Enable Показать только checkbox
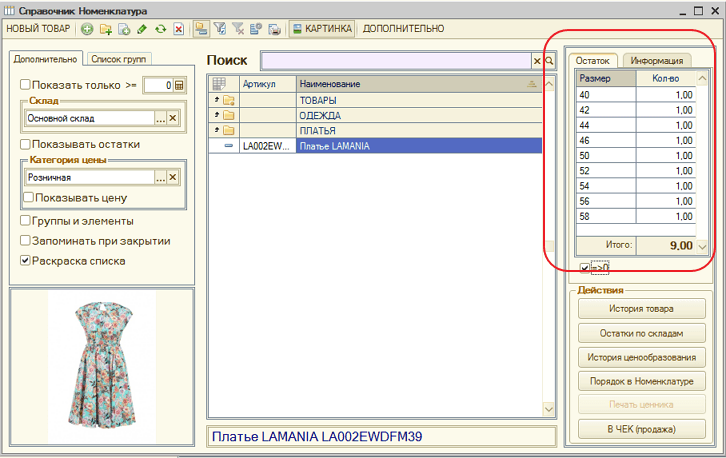 pos(25,85)
